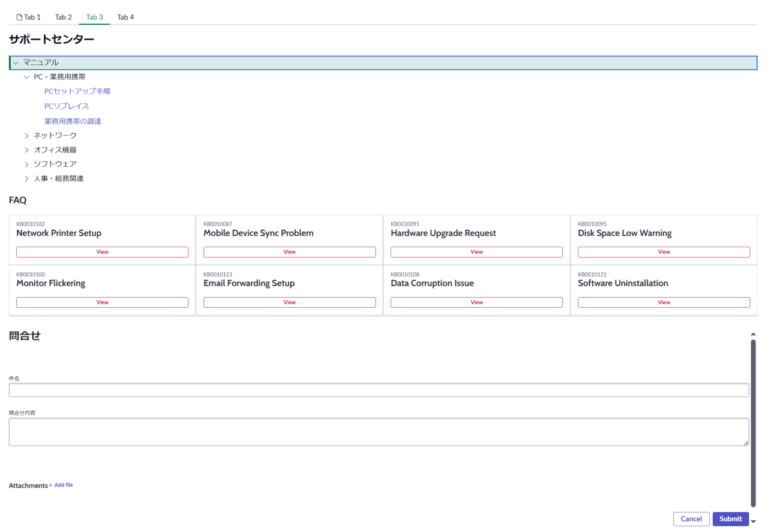
Task: Click the form scrollbar down arrow
Action: [753, 522]
